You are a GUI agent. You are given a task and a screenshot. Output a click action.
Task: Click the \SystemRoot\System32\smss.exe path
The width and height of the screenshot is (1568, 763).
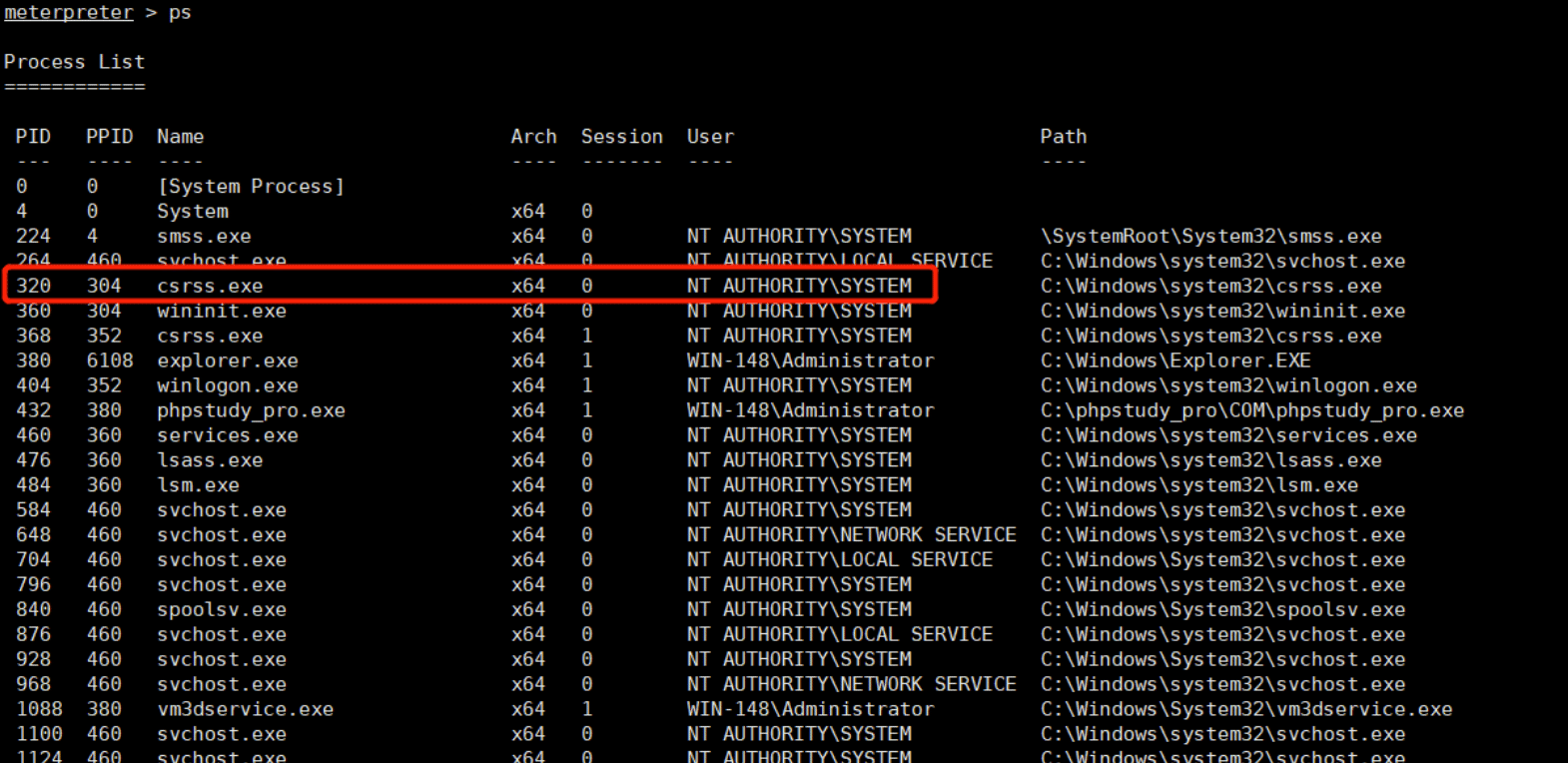coord(1211,237)
